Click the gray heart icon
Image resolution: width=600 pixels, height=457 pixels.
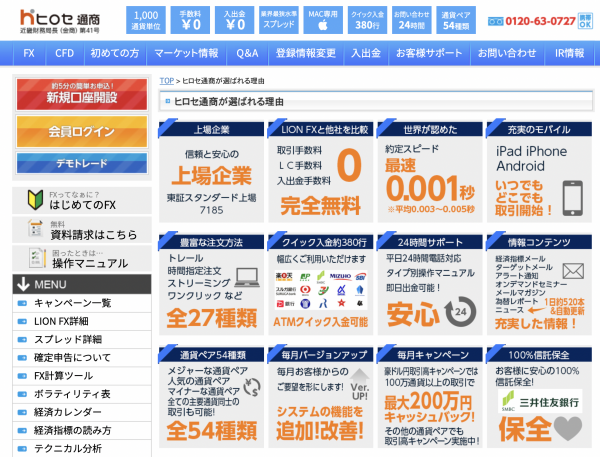(568, 428)
